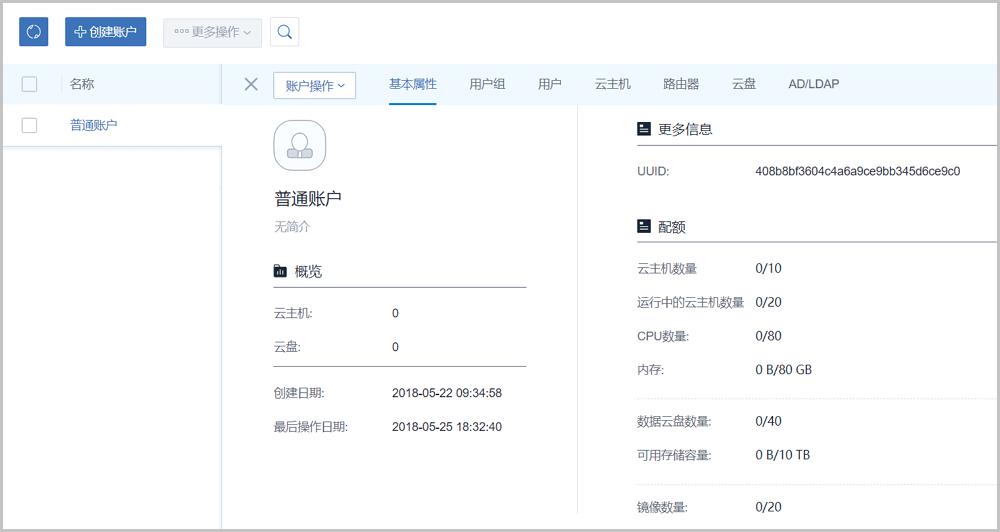The height and width of the screenshot is (532, 1000).
Task: Click the 概览 overview section icon
Action: click(x=280, y=272)
